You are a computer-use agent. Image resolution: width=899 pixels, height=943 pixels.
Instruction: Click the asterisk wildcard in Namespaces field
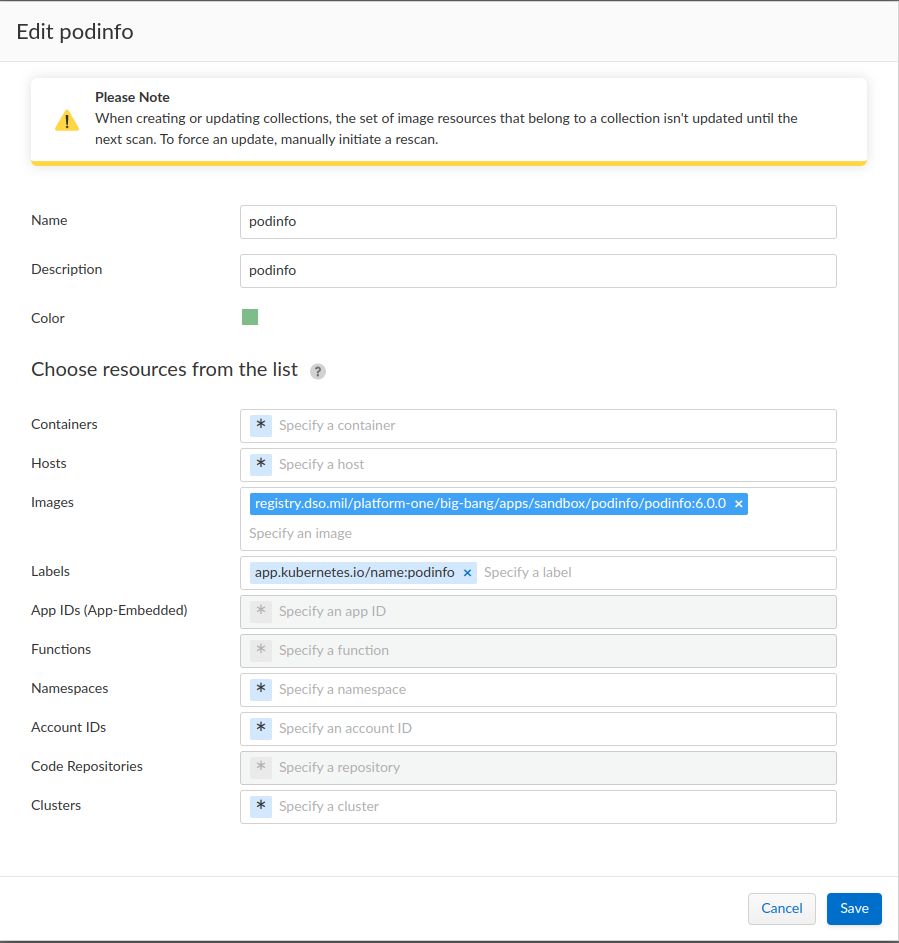click(261, 689)
